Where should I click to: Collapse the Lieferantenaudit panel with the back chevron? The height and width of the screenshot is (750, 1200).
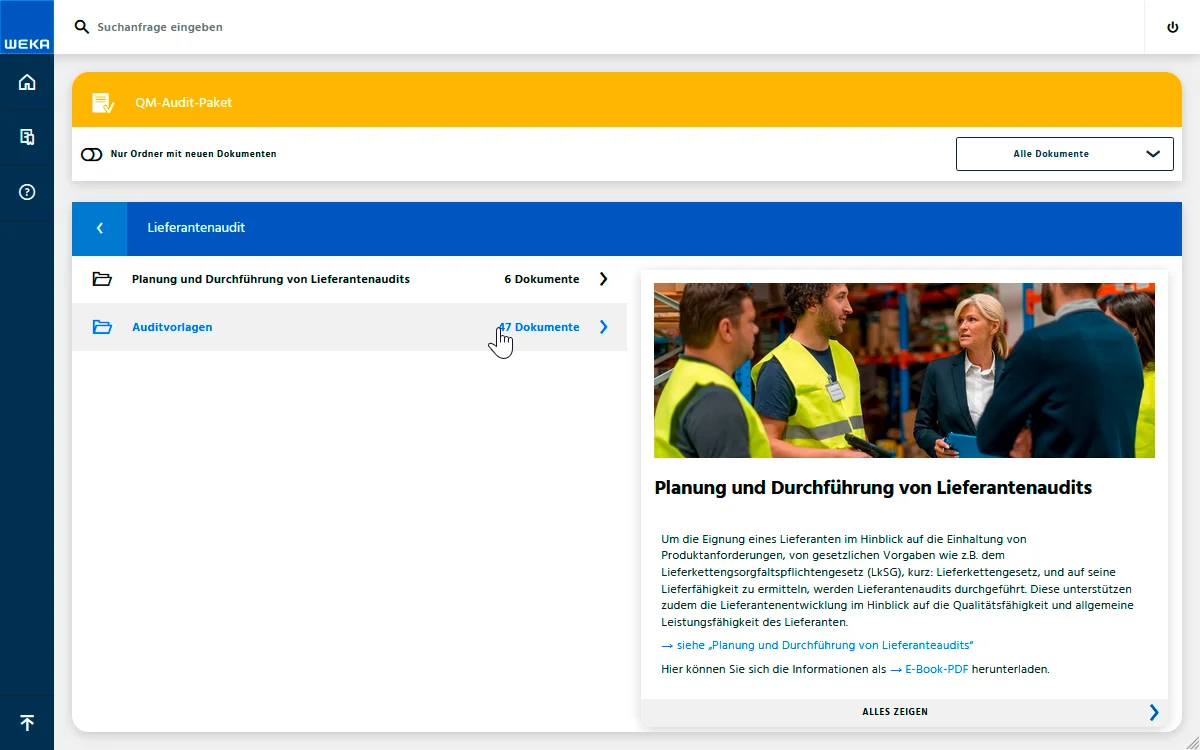(x=99, y=228)
